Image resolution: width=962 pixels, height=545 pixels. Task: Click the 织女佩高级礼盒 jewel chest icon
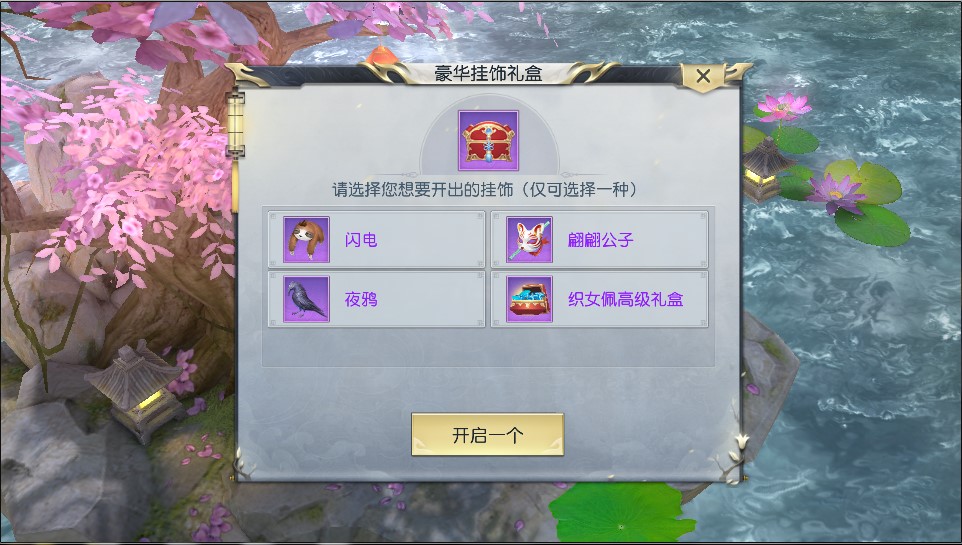(x=529, y=299)
